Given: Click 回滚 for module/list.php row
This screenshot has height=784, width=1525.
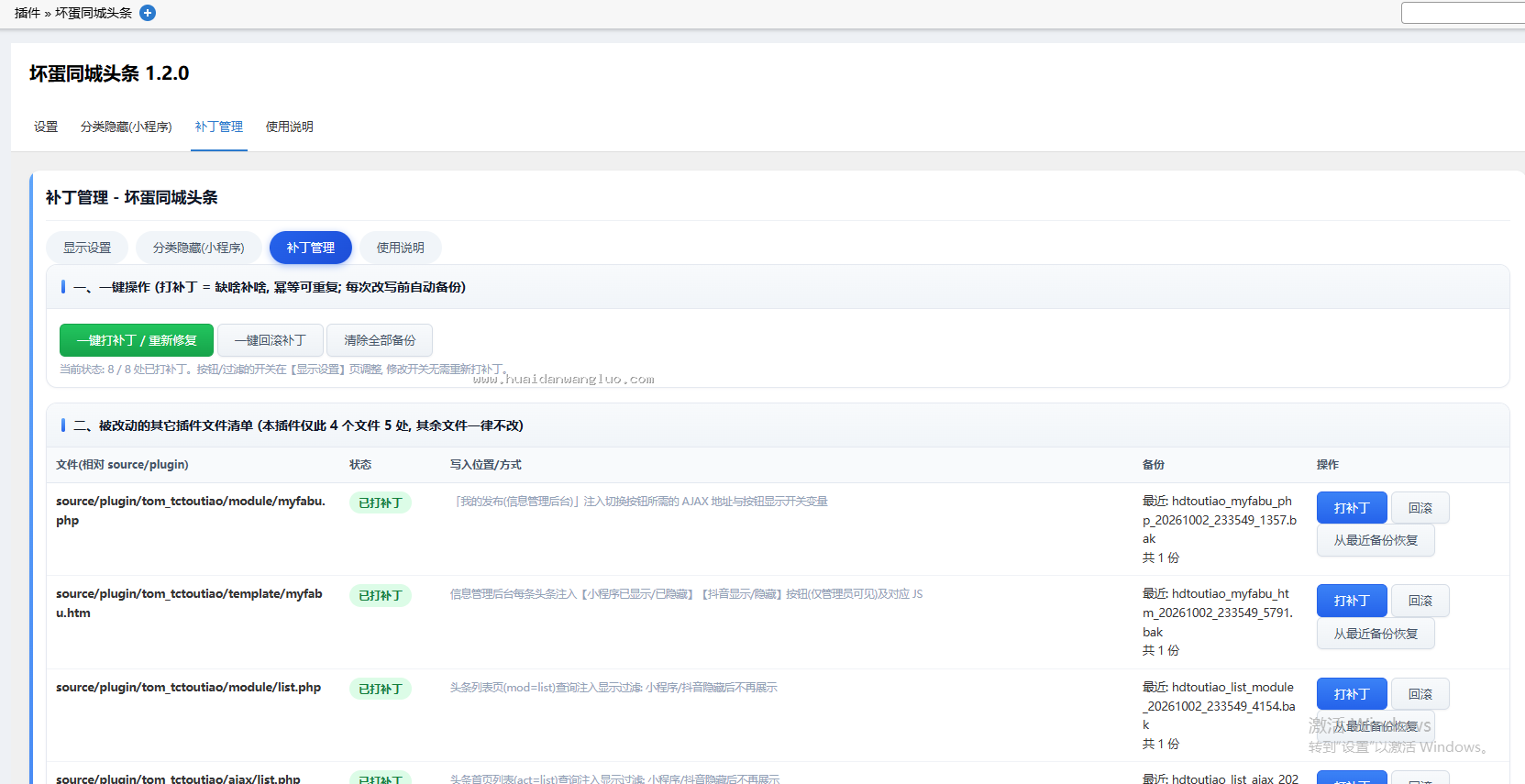Looking at the screenshot, I should tap(1420, 694).
